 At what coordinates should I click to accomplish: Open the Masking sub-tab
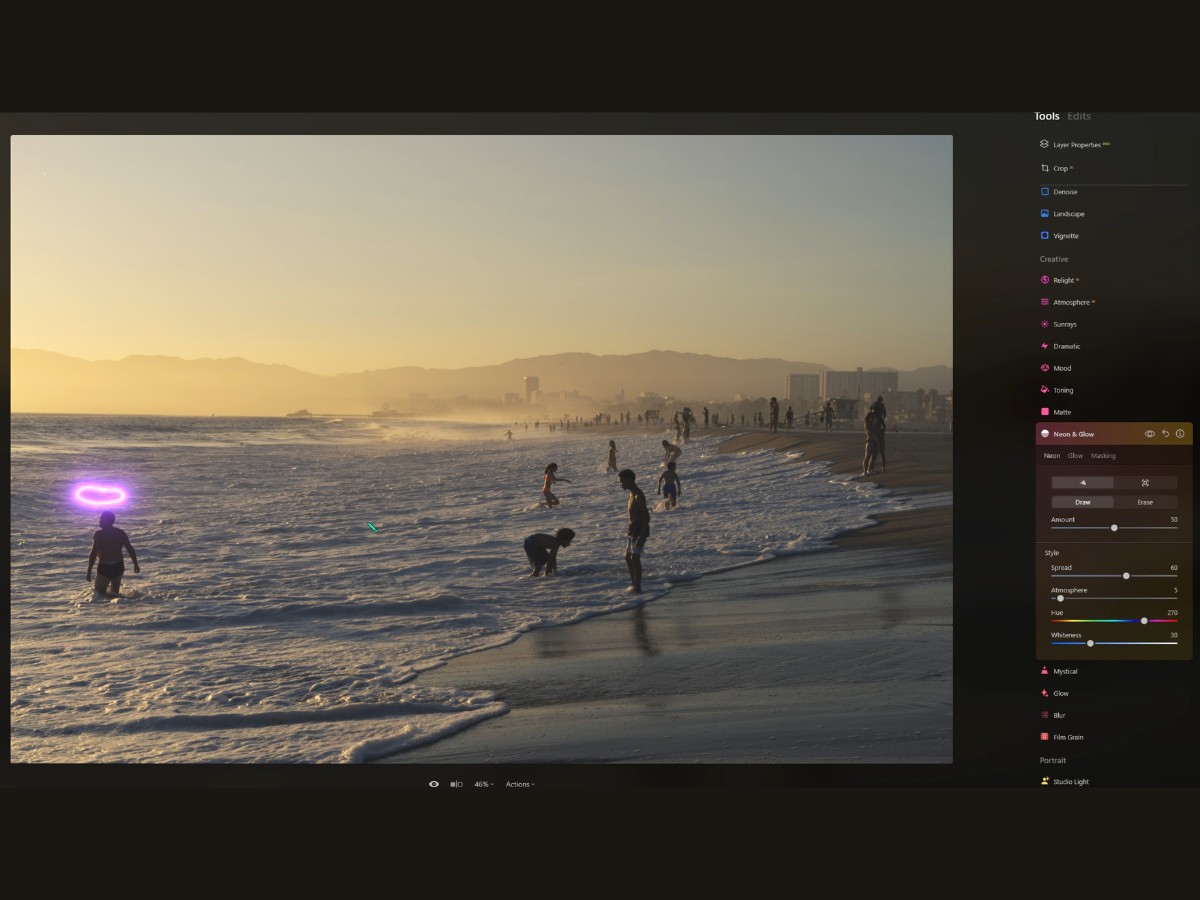click(1103, 456)
